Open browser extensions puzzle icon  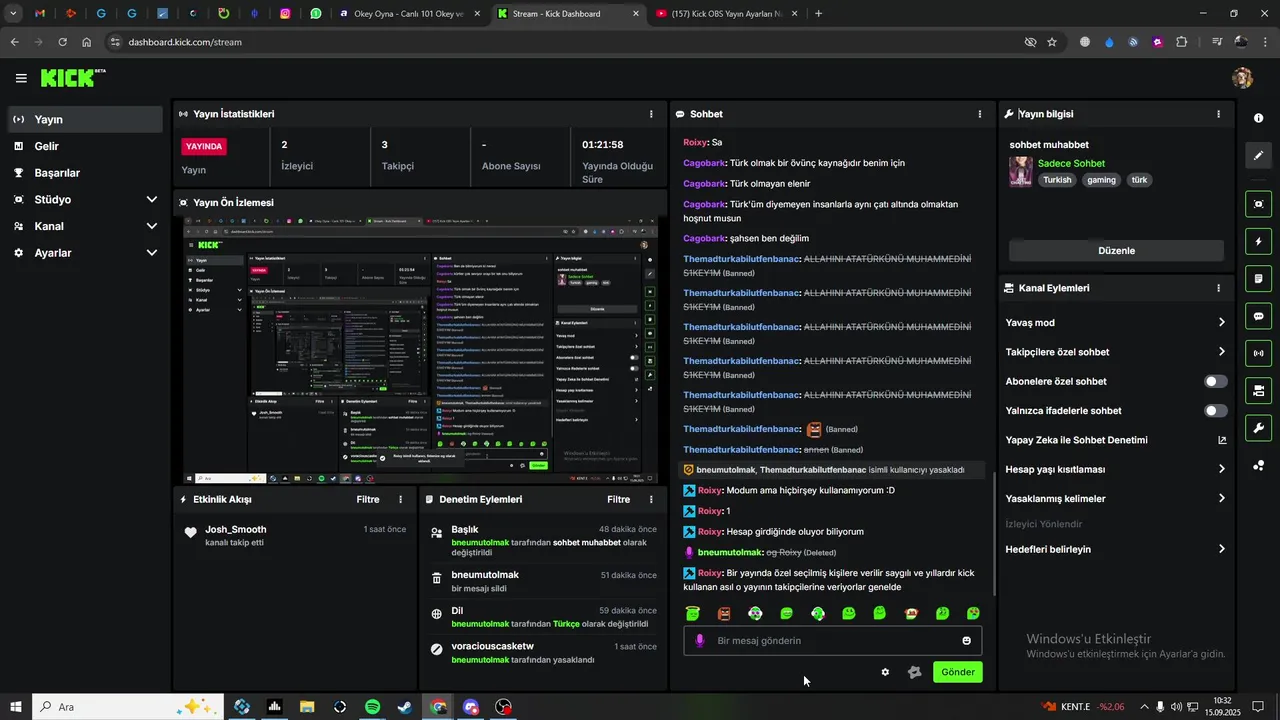(1182, 42)
